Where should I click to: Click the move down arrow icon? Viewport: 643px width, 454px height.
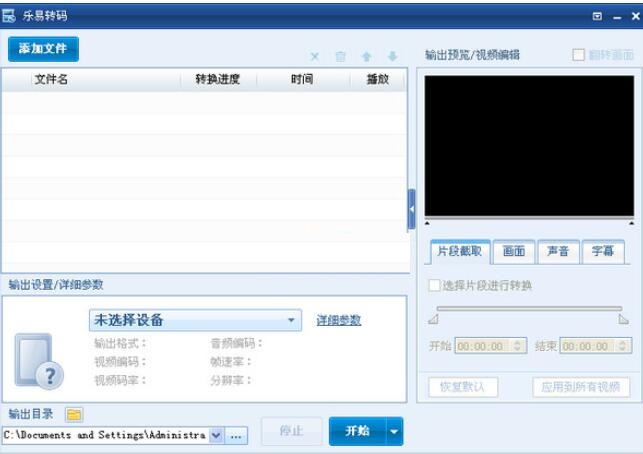pyautogui.click(x=392, y=57)
